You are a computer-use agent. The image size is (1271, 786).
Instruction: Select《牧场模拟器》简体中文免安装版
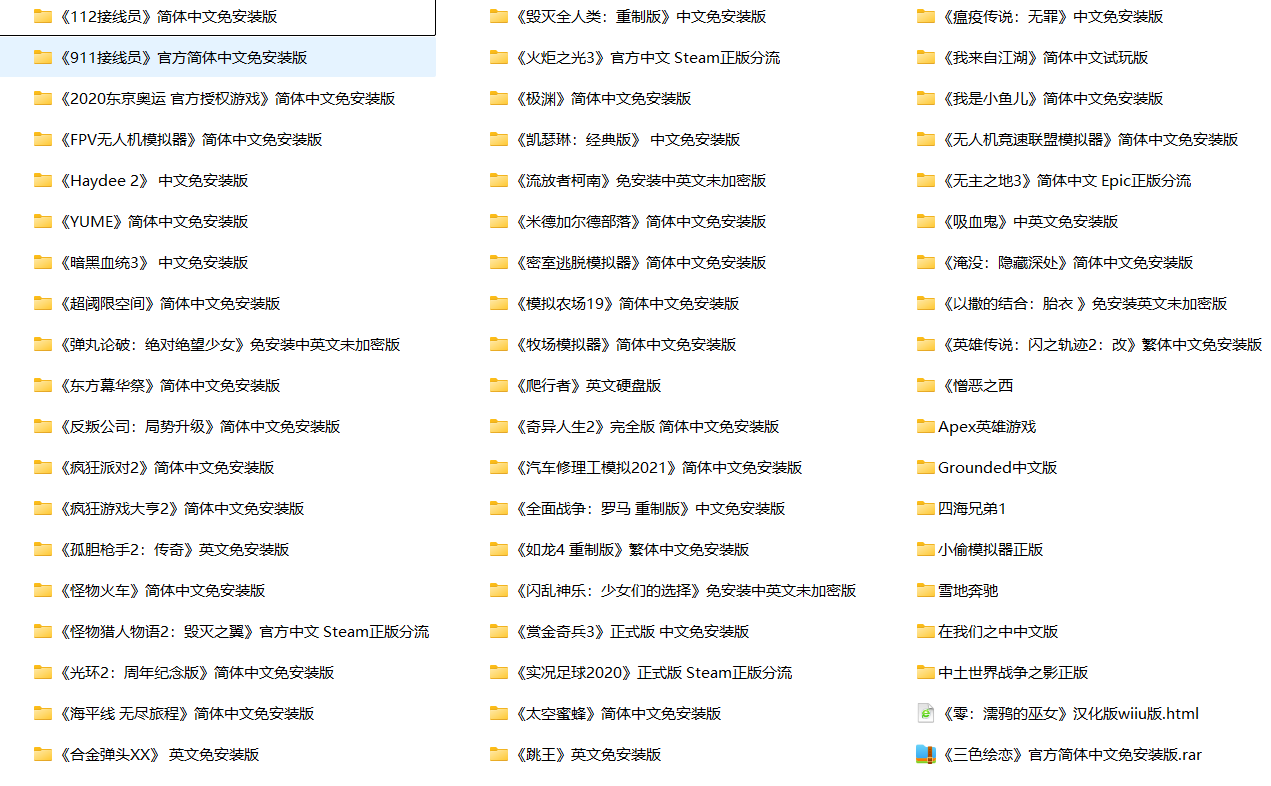click(x=626, y=344)
